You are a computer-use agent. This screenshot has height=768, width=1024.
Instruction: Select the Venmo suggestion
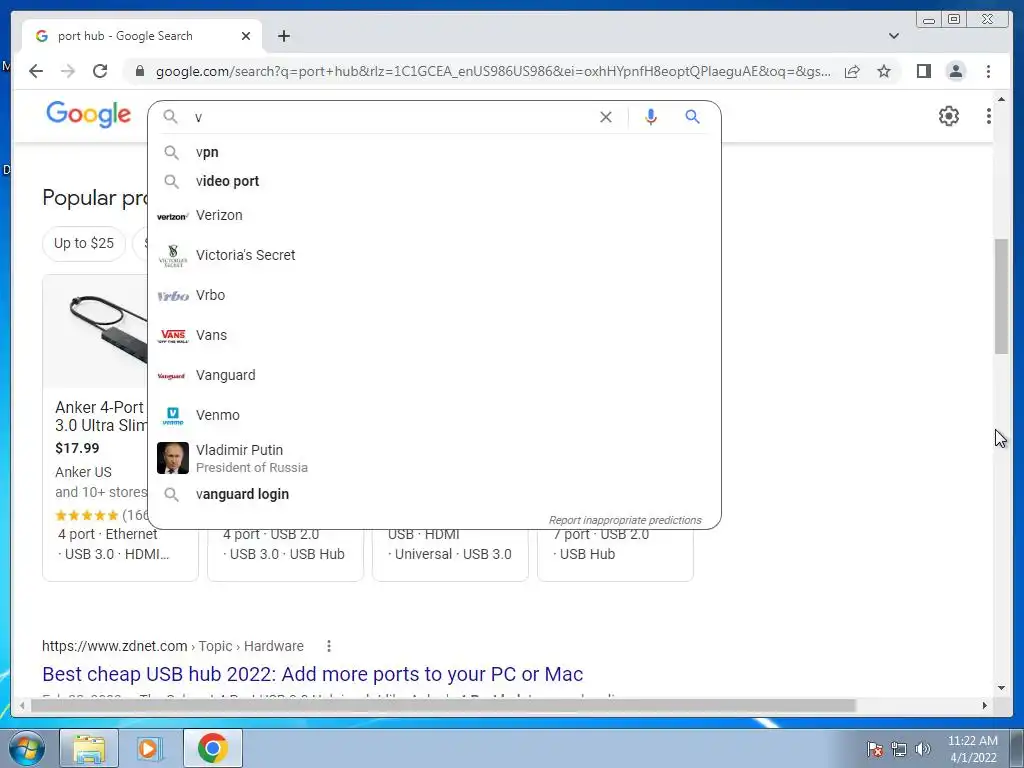click(x=434, y=415)
